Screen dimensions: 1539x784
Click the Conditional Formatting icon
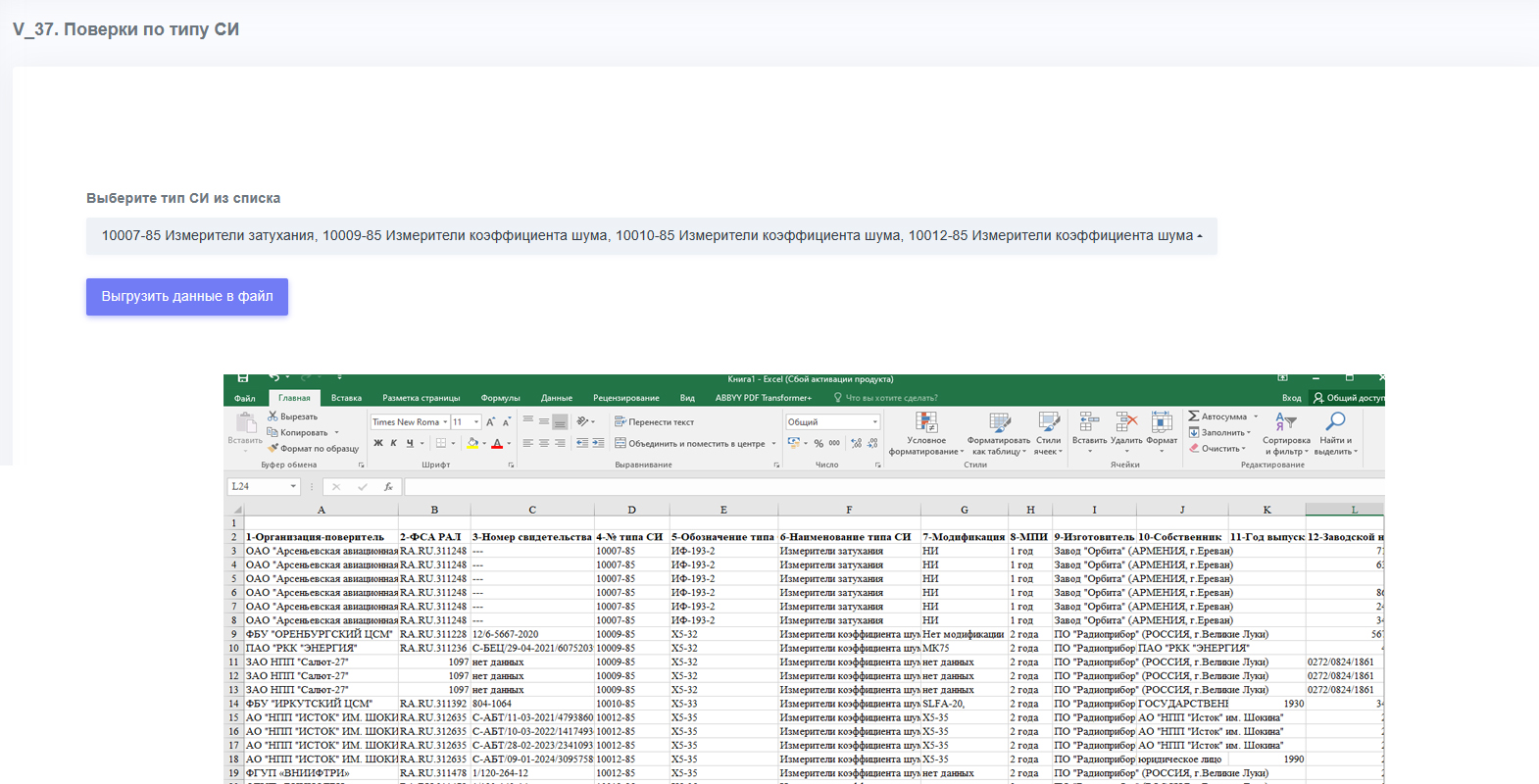tap(926, 421)
